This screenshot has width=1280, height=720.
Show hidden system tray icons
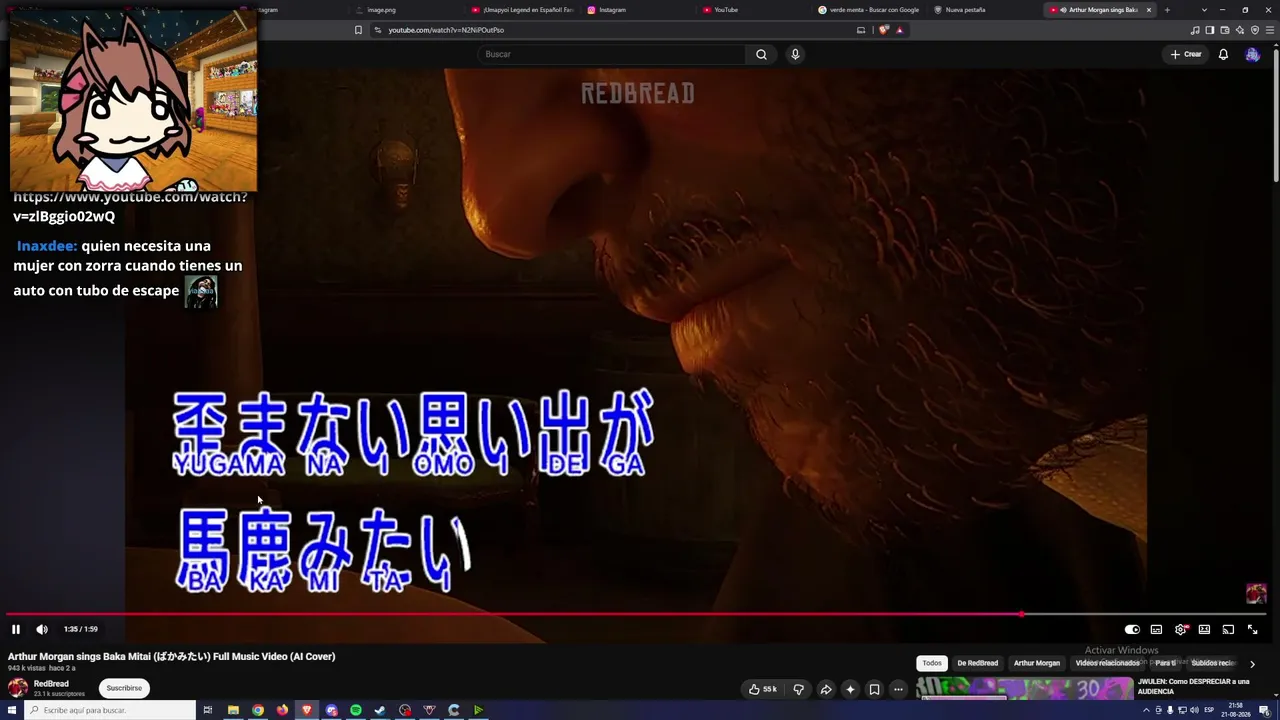point(1146,710)
